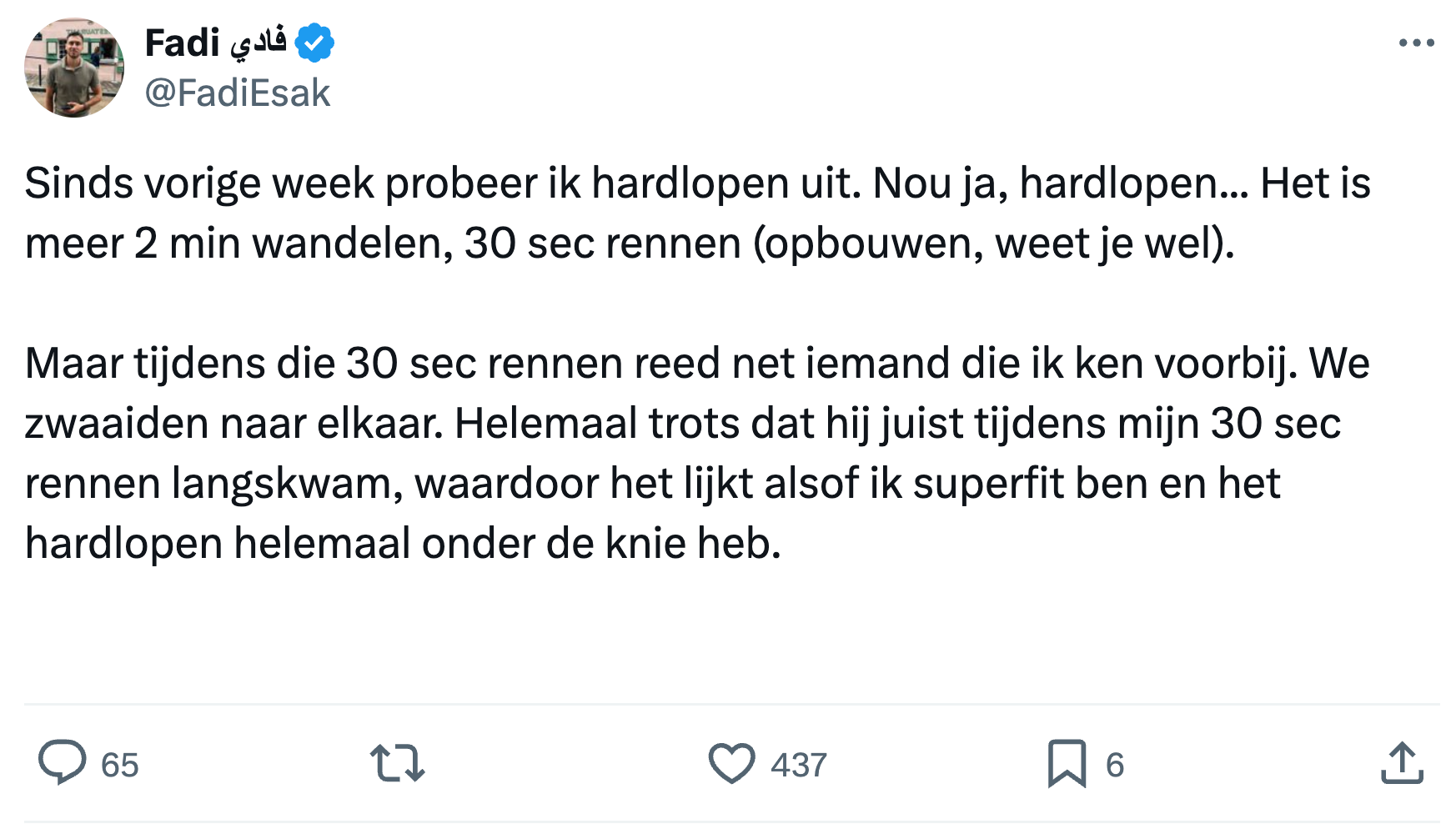Click the display name "Fadi"

(182, 43)
